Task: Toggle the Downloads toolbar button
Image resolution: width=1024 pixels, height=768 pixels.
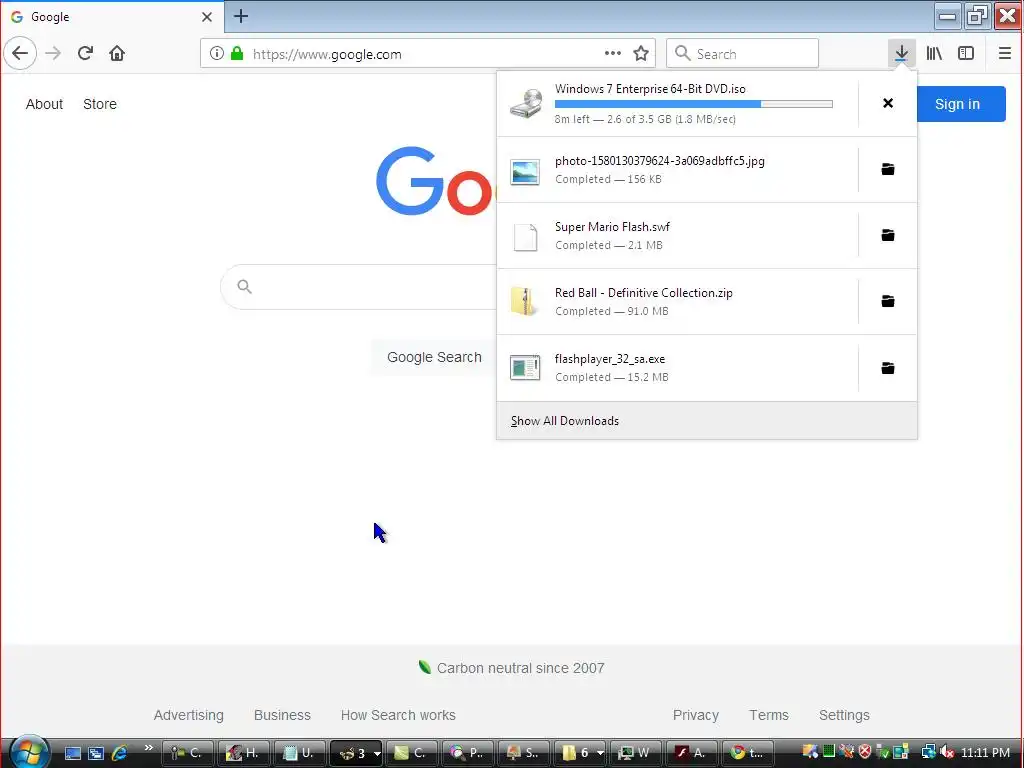Action: click(x=901, y=54)
